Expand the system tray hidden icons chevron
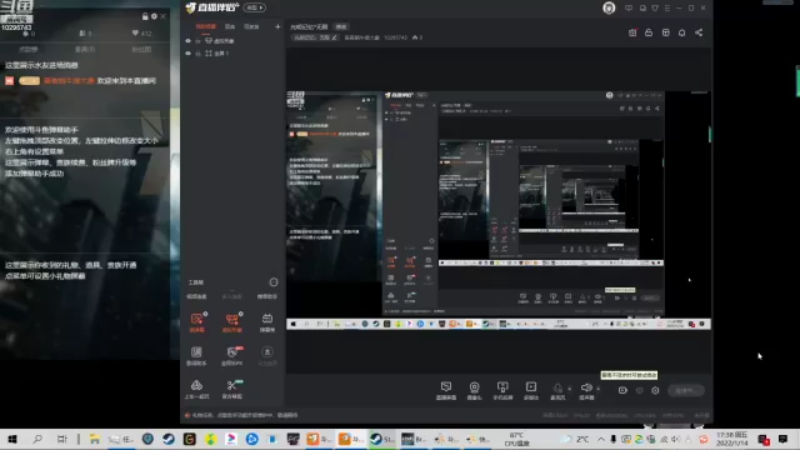This screenshot has width=800, height=450. click(601, 439)
